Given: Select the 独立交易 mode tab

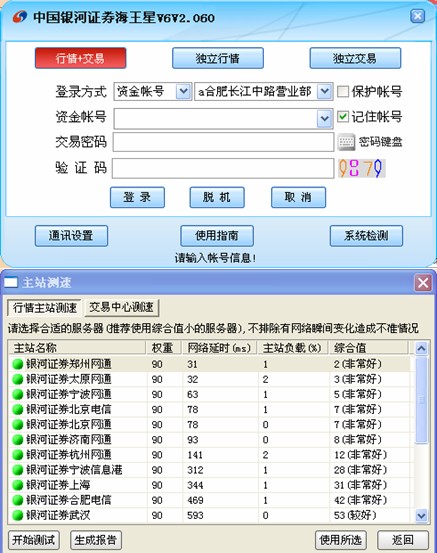Looking at the screenshot, I should [x=355, y=58].
